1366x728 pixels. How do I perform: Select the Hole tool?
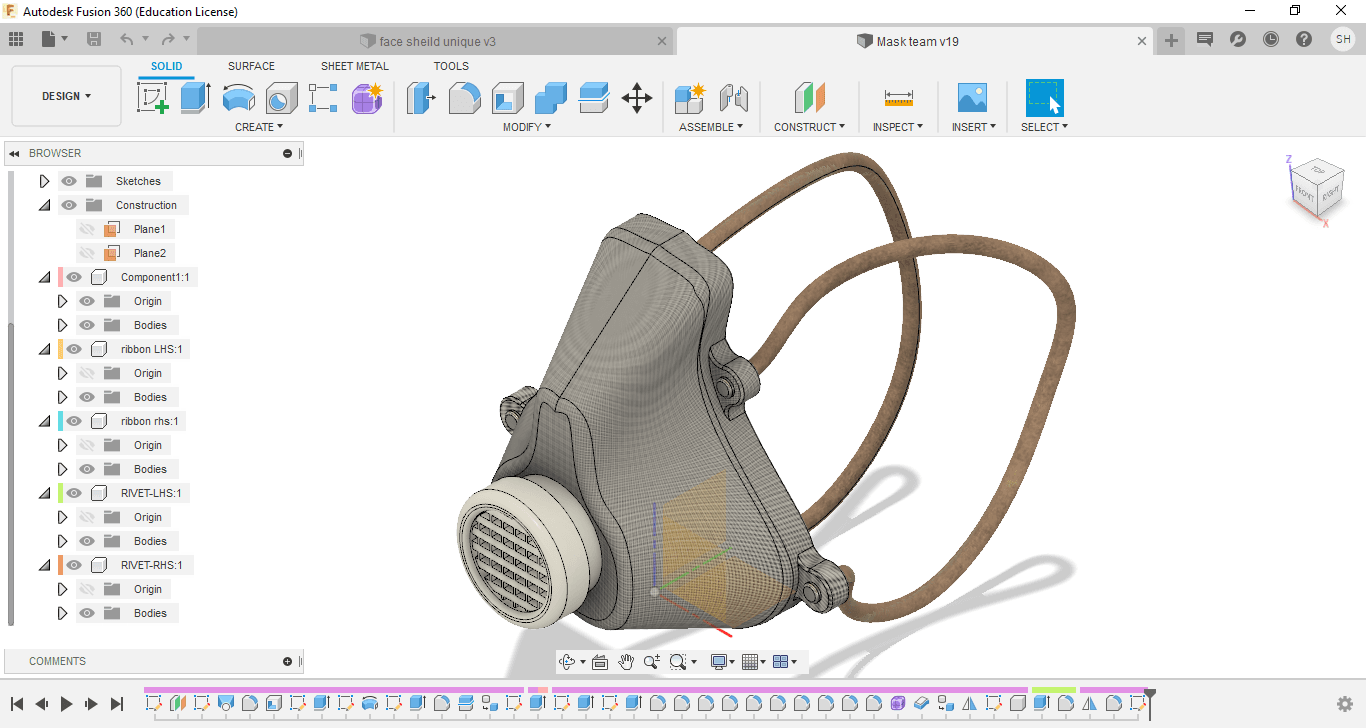click(x=281, y=98)
